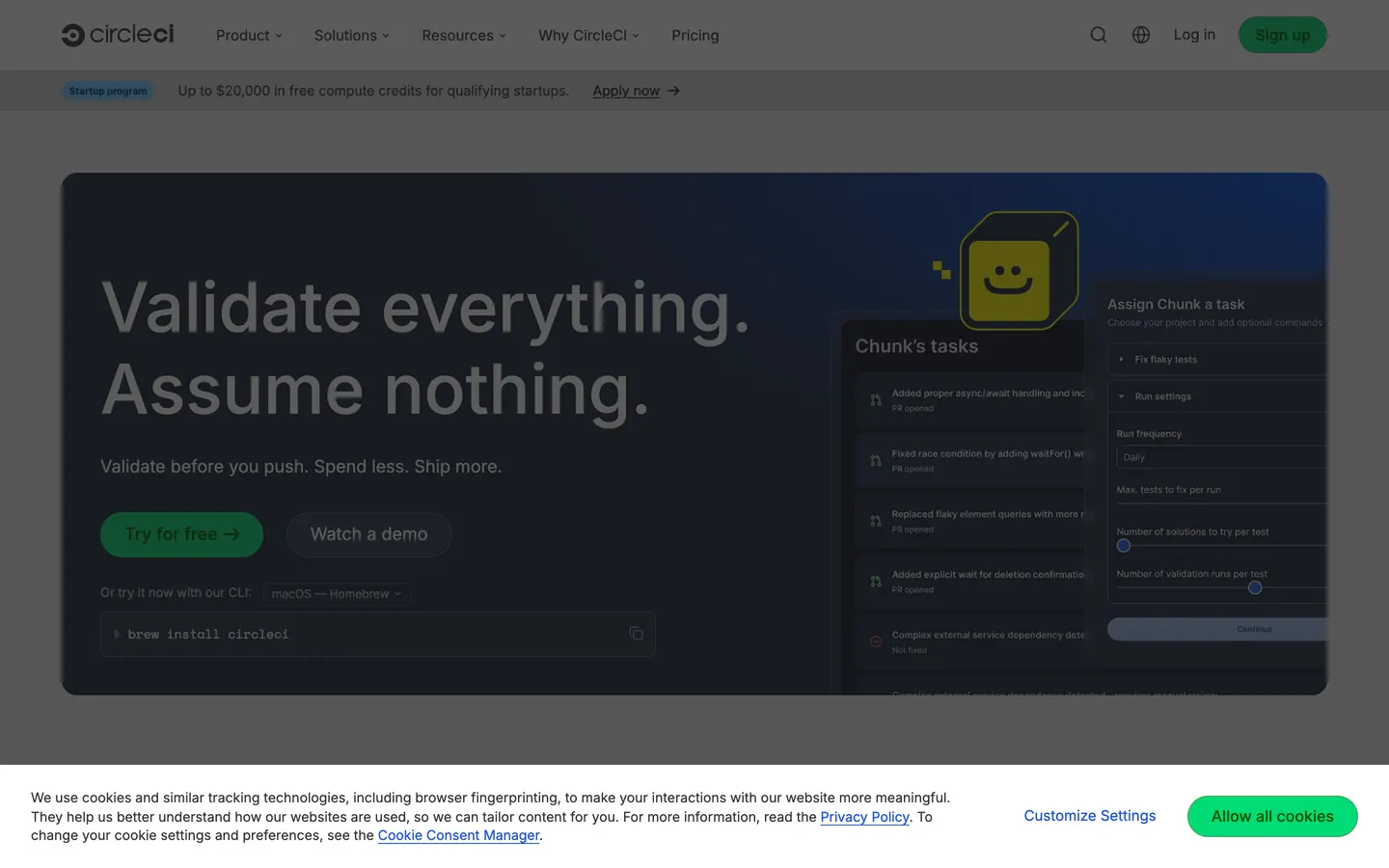This screenshot has width=1389, height=868.
Task: Click the 'Run frequency' label
Action: pos(1149,434)
